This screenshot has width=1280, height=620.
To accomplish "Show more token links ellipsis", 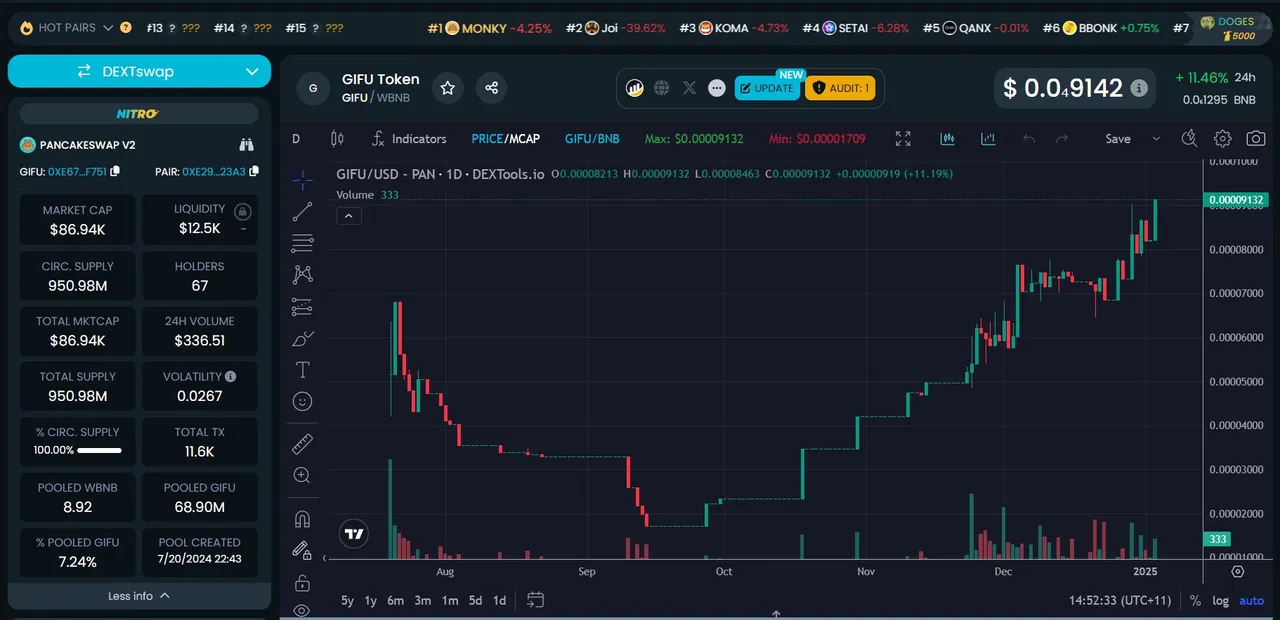I will click(716, 88).
